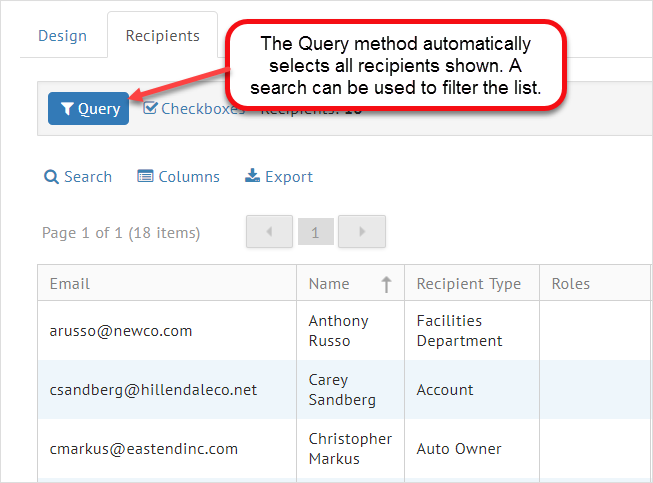
Task: Sort by the Roles column header
Action: coord(595,284)
